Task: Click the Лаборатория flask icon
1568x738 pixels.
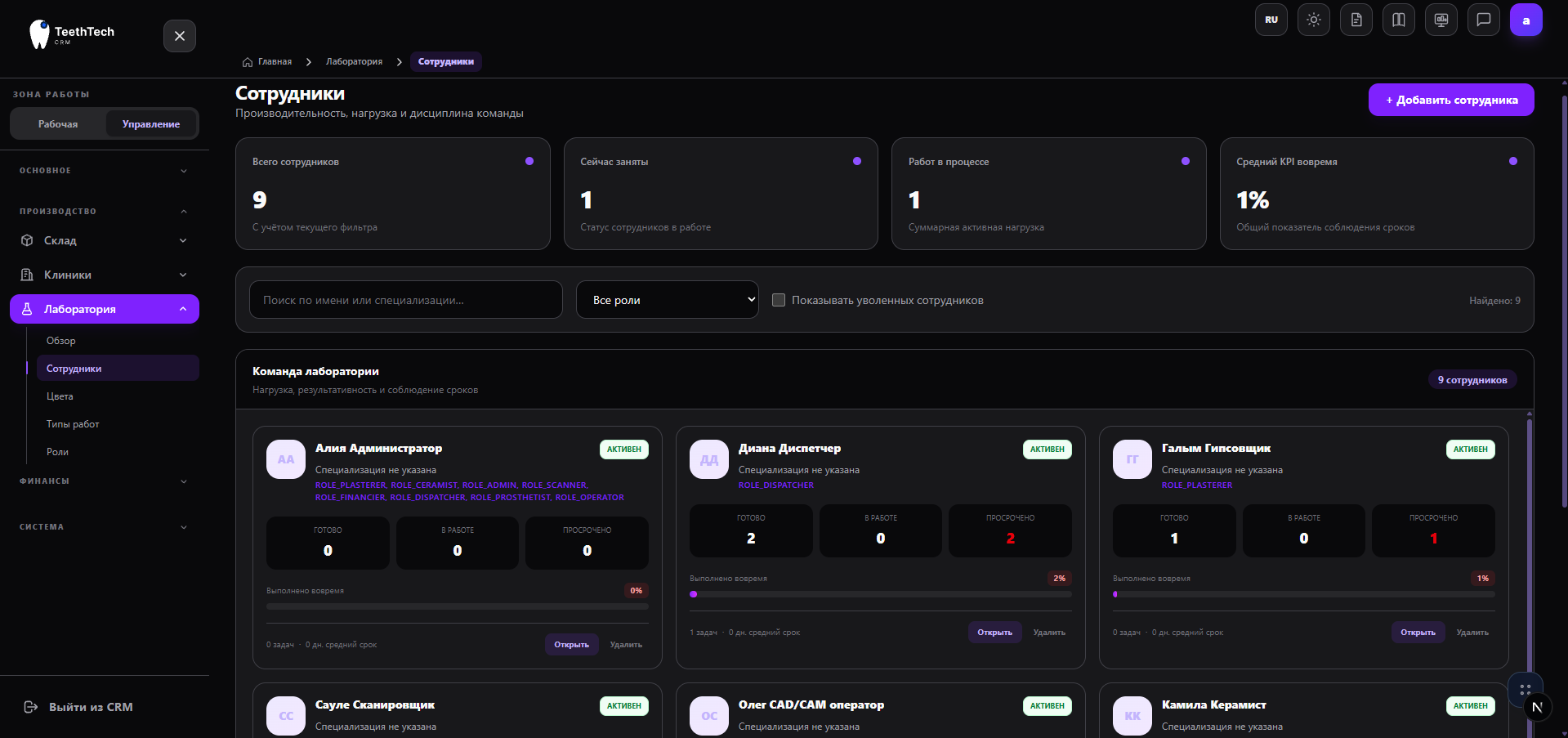Action: [x=27, y=309]
